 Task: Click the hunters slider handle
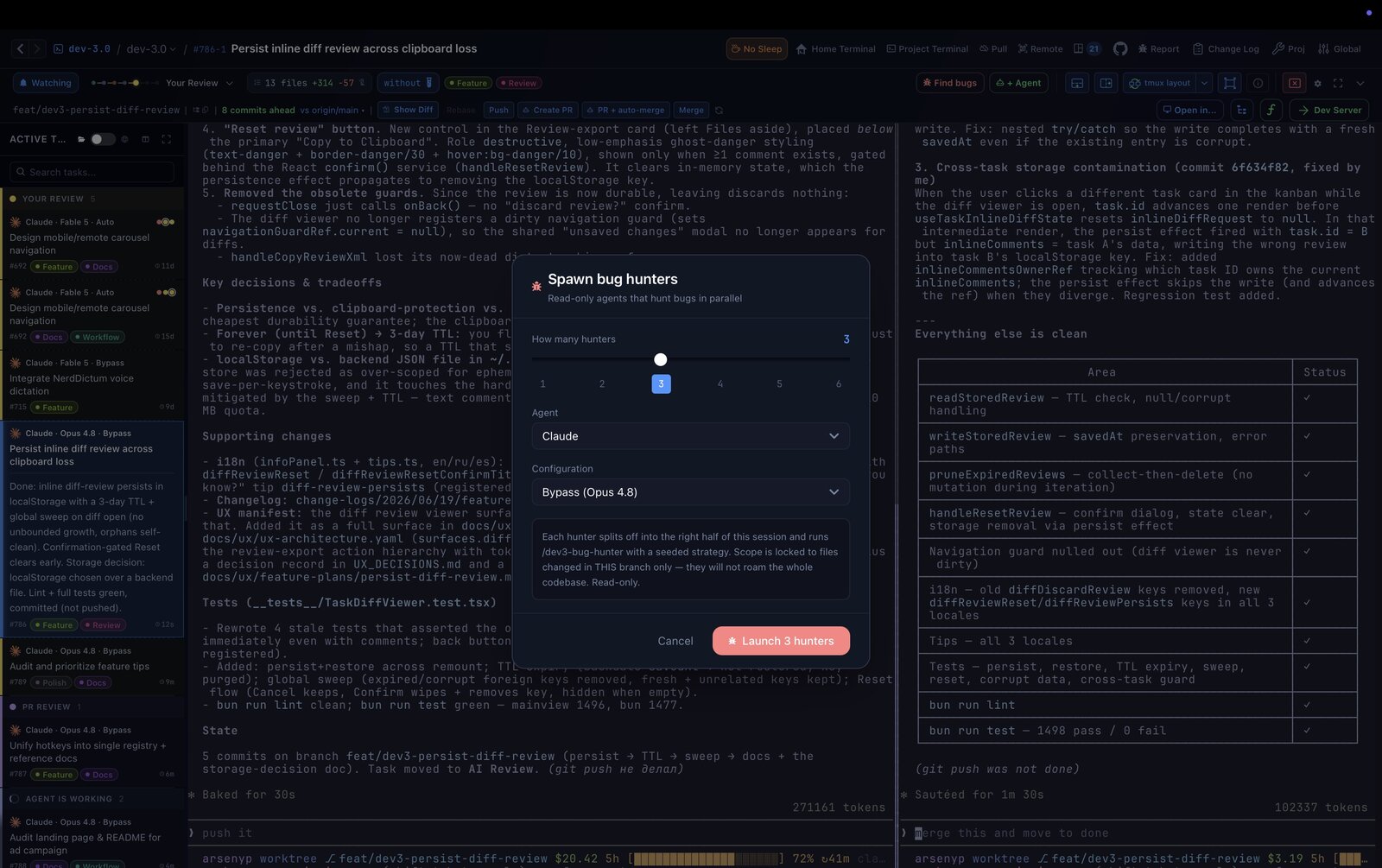pyautogui.click(x=661, y=359)
